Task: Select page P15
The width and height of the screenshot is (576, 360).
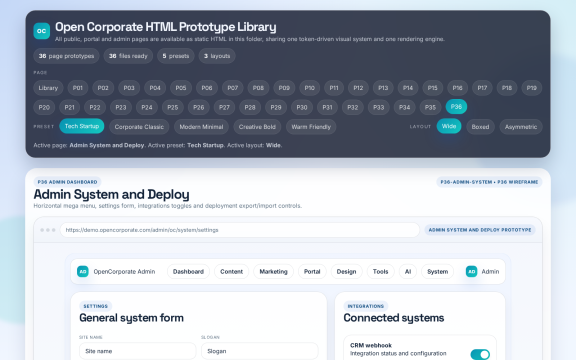Action: 433,88
